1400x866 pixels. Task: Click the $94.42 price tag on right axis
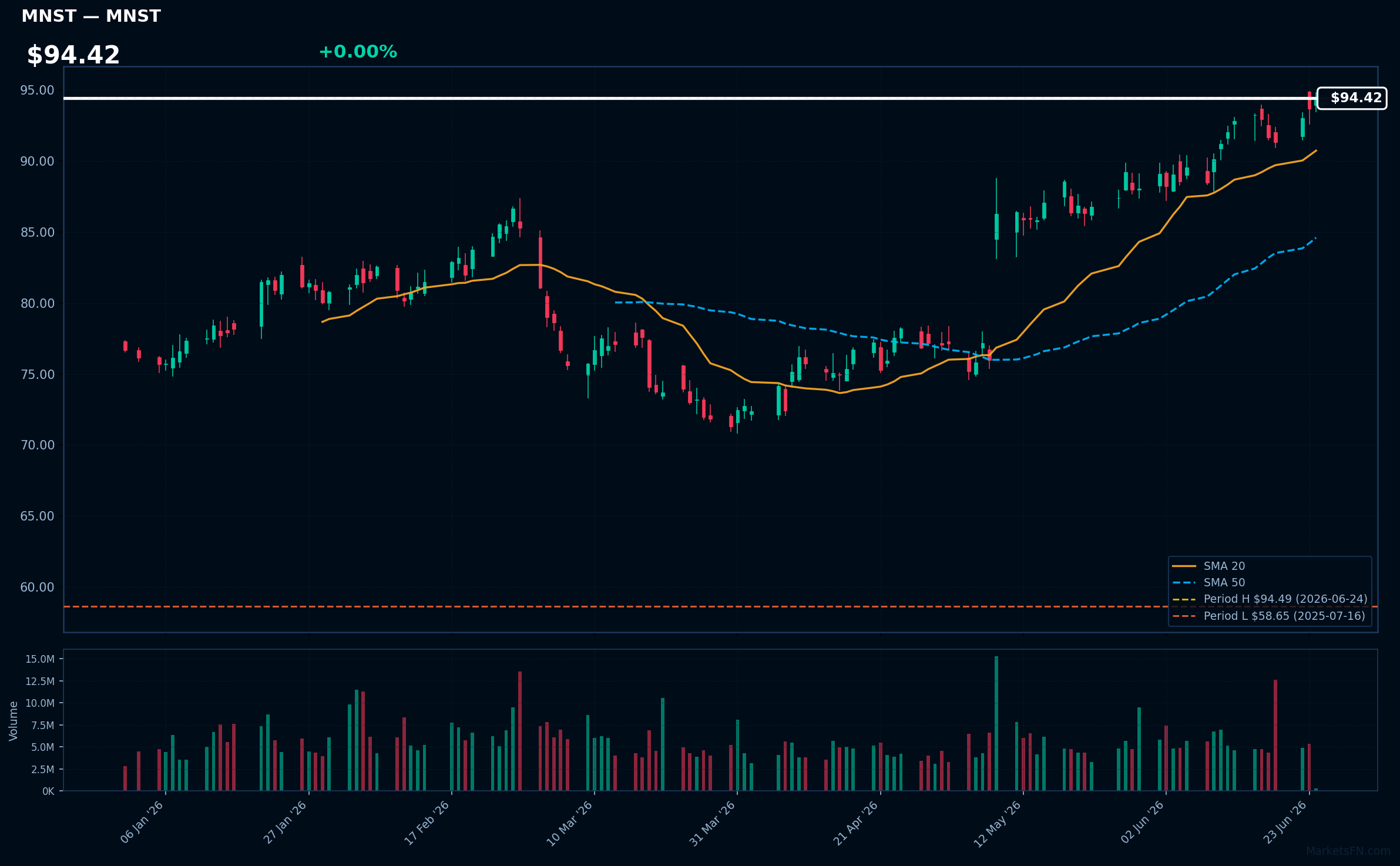point(1352,98)
